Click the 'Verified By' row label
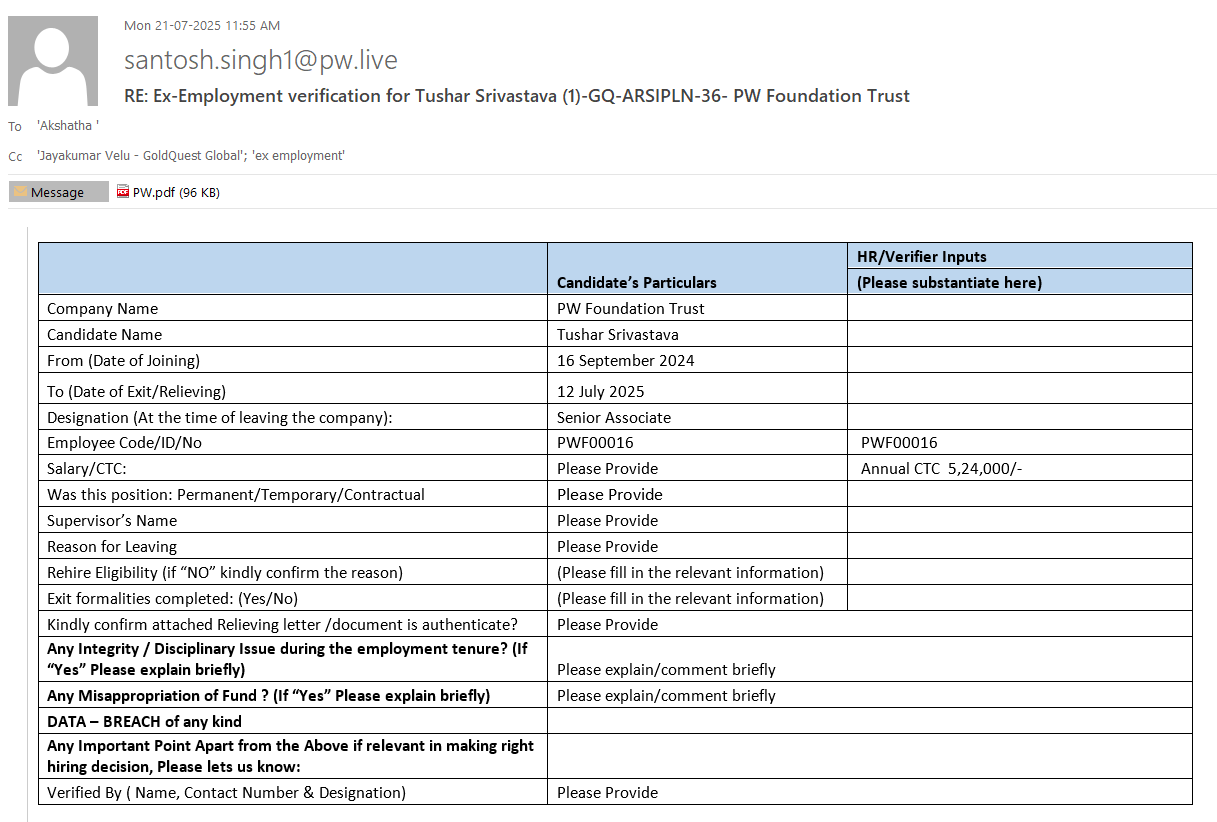This screenshot has width=1217, height=822. [227, 792]
